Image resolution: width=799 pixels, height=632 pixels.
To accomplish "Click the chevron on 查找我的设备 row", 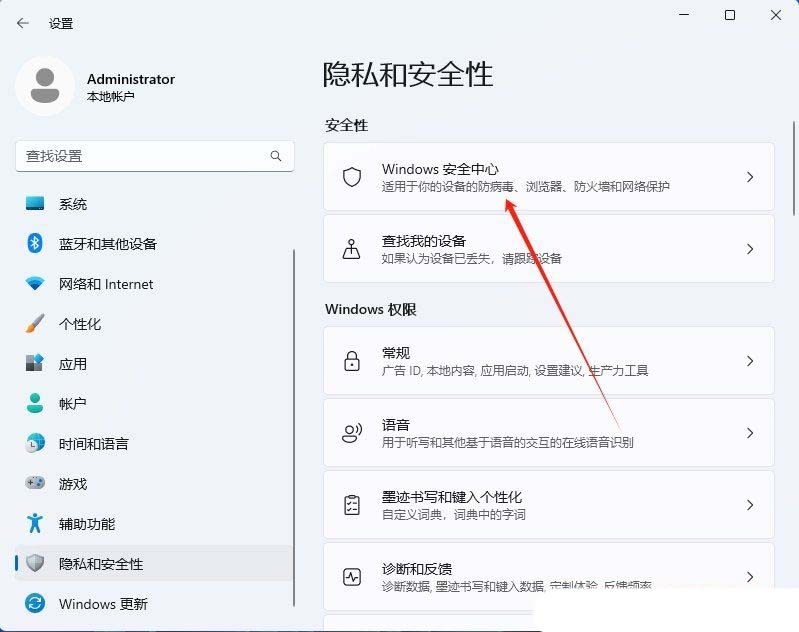I will click(750, 249).
